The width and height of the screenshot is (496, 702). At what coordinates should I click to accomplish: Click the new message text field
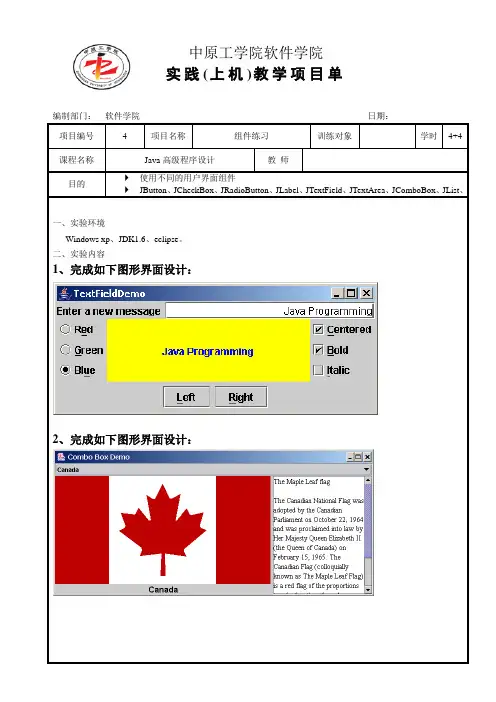[x=269, y=311]
